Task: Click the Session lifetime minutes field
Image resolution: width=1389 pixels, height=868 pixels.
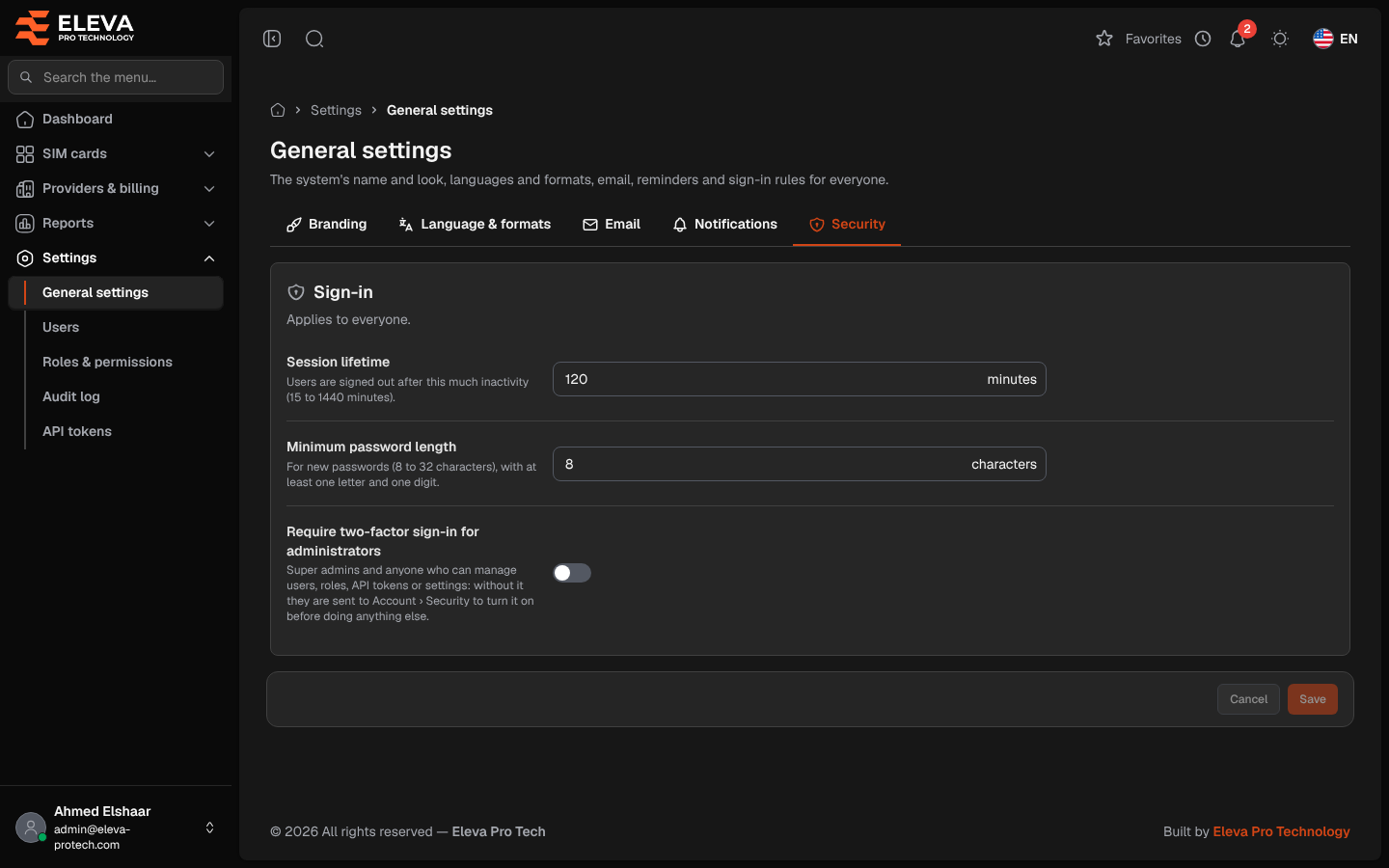Action: point(800,379)
